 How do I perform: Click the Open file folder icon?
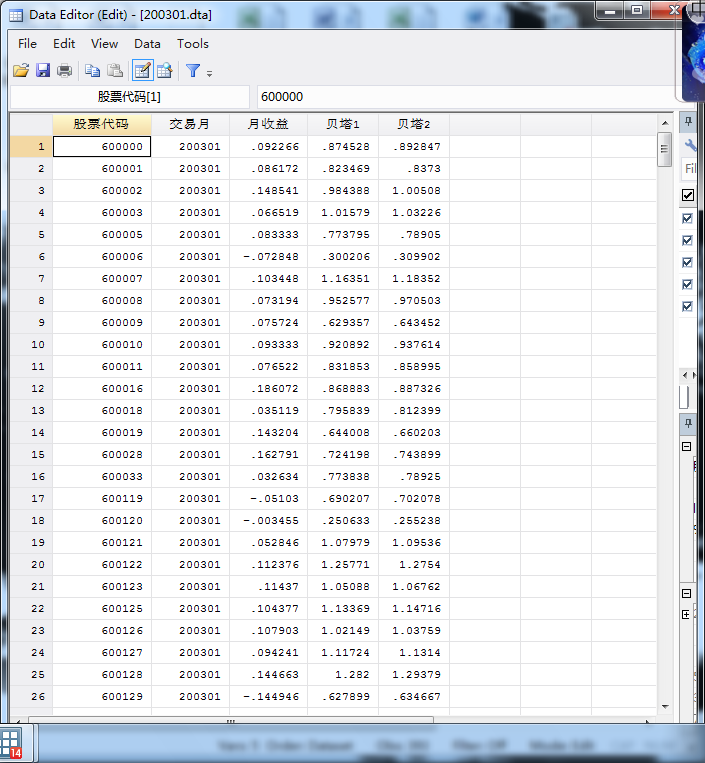[21, 71]
